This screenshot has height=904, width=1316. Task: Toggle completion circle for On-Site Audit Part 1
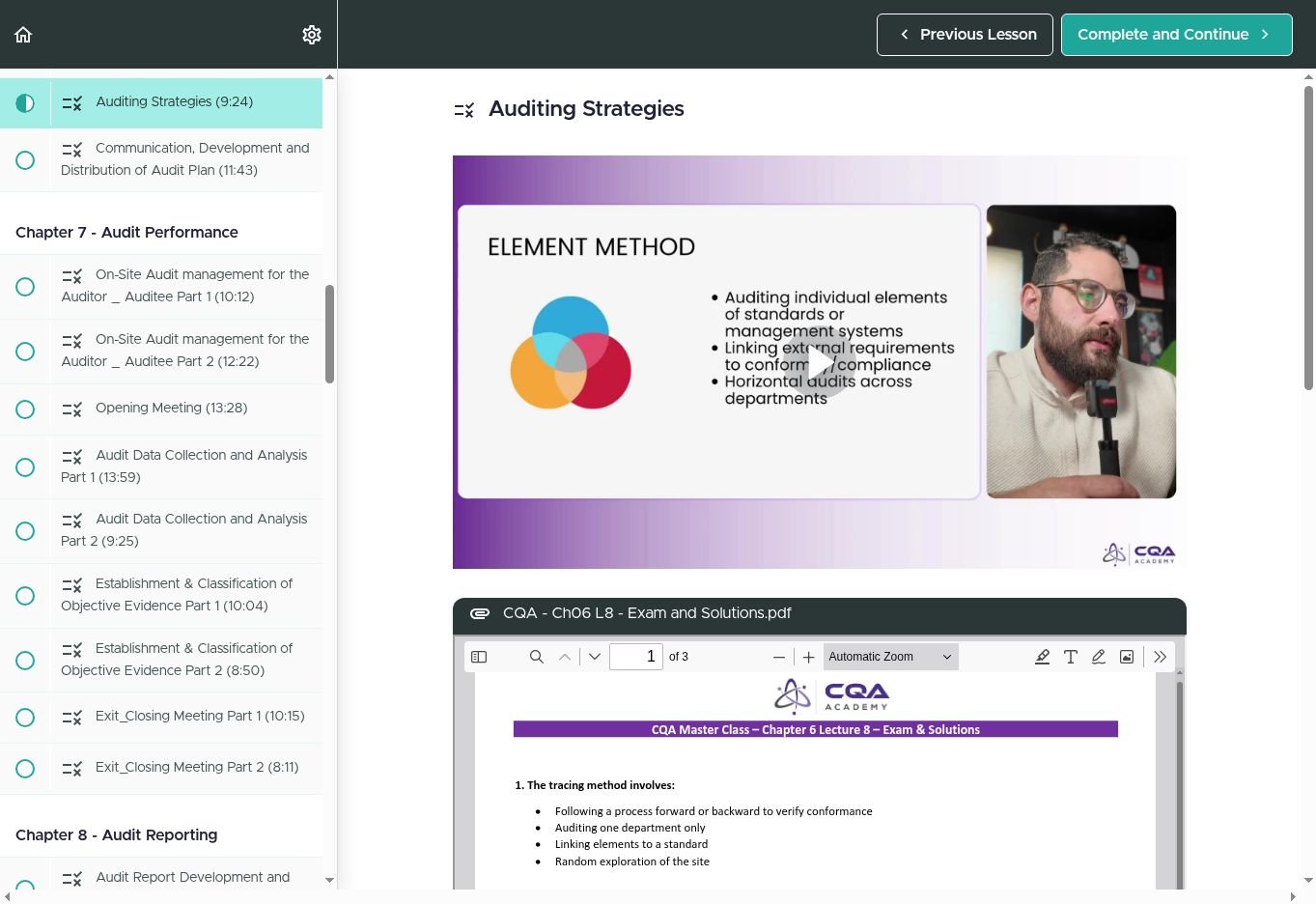(x=25, y=287)
